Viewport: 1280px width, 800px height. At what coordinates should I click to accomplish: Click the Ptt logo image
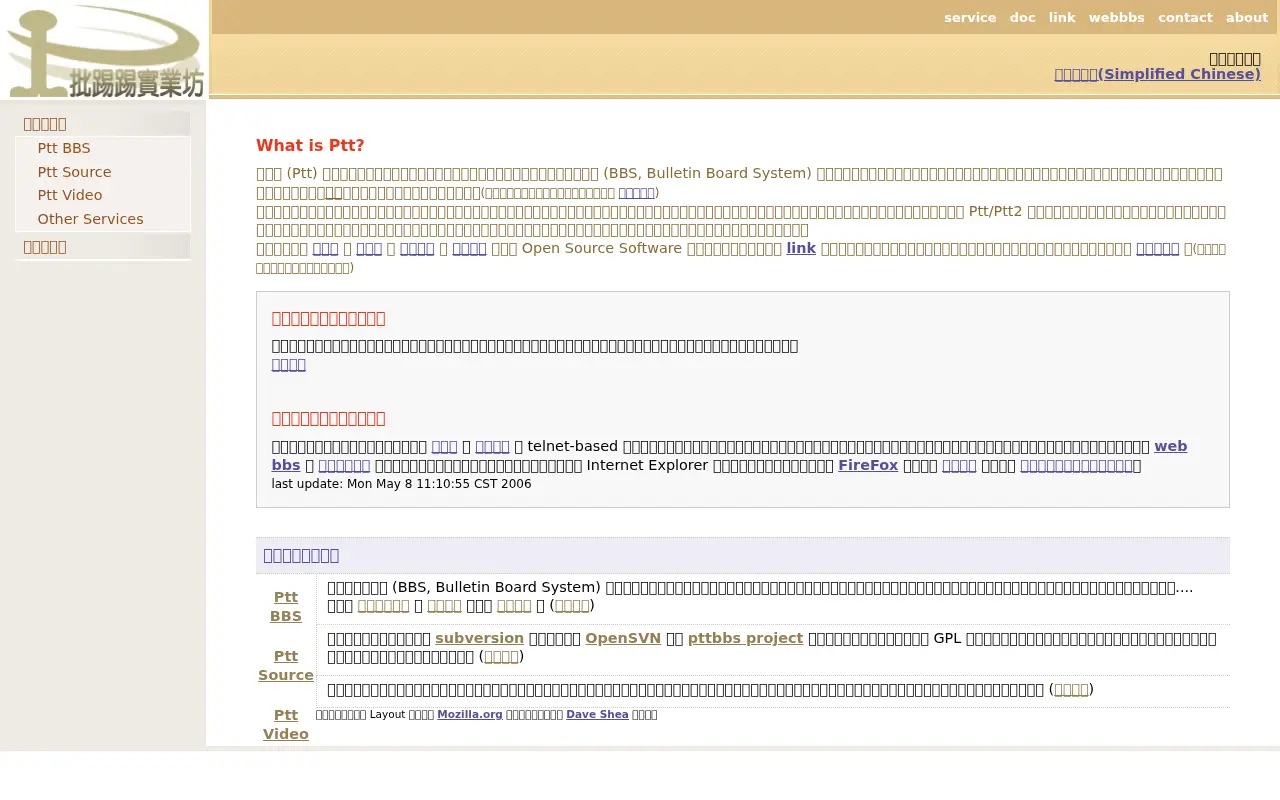(105, 50)
